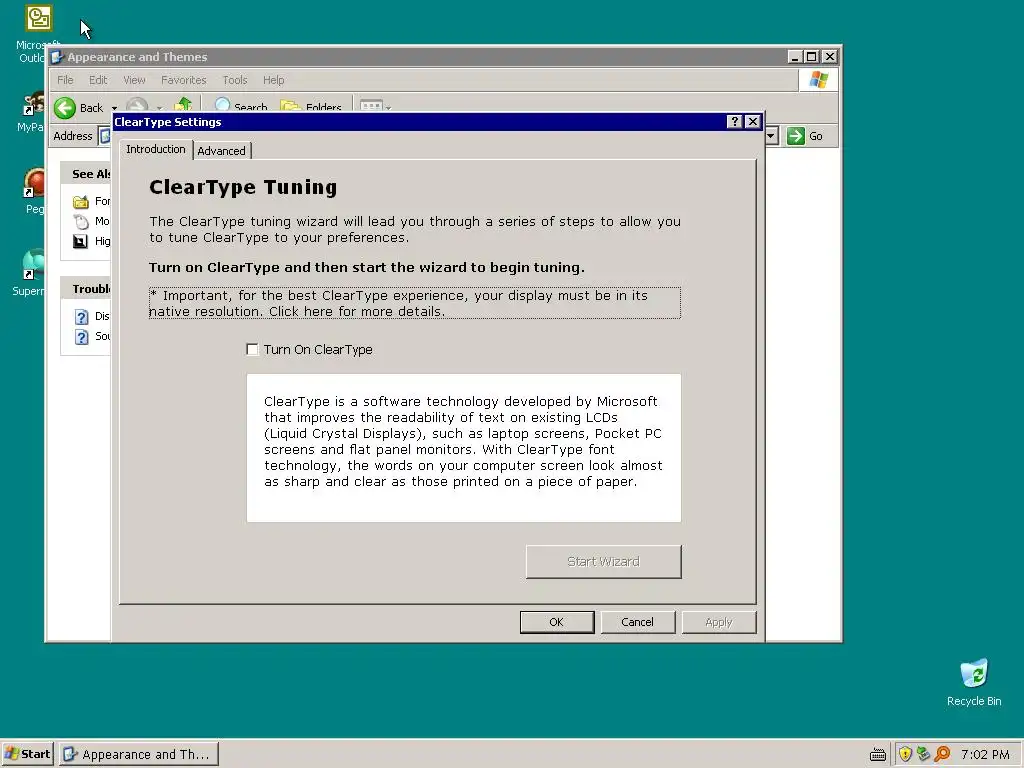
Task: Open the Peg desktop shortcut with red ball
Action: pyautogui.click(x=34, y=183)
